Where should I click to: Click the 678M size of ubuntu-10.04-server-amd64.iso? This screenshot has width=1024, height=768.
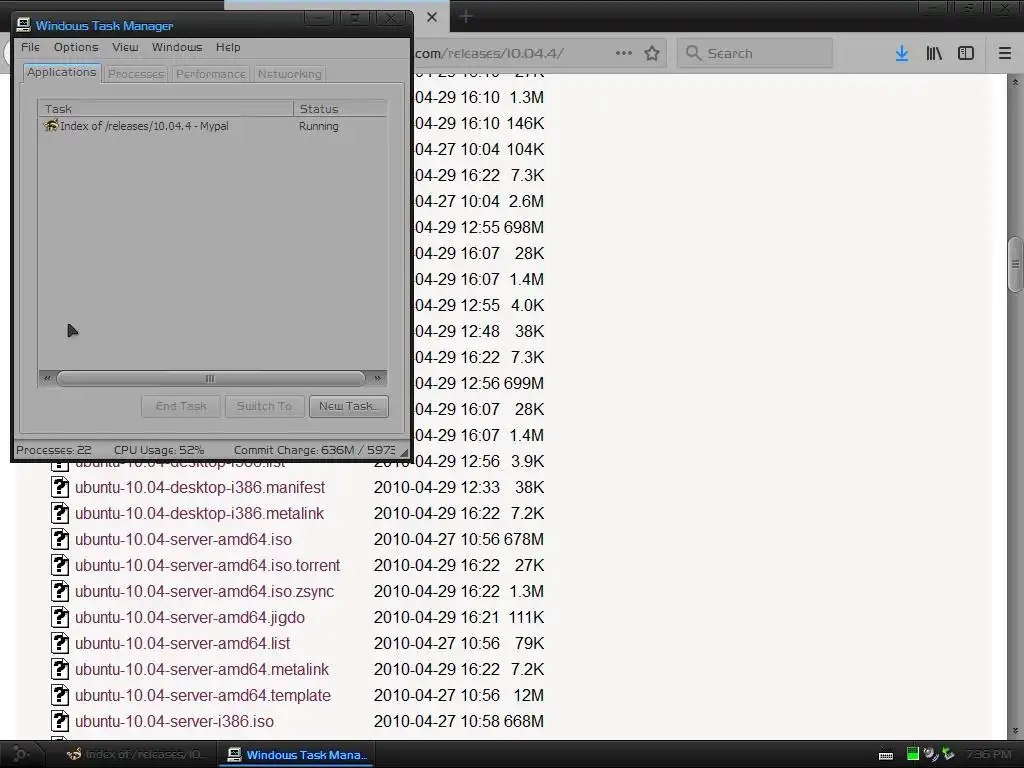[x=524, y=539]
